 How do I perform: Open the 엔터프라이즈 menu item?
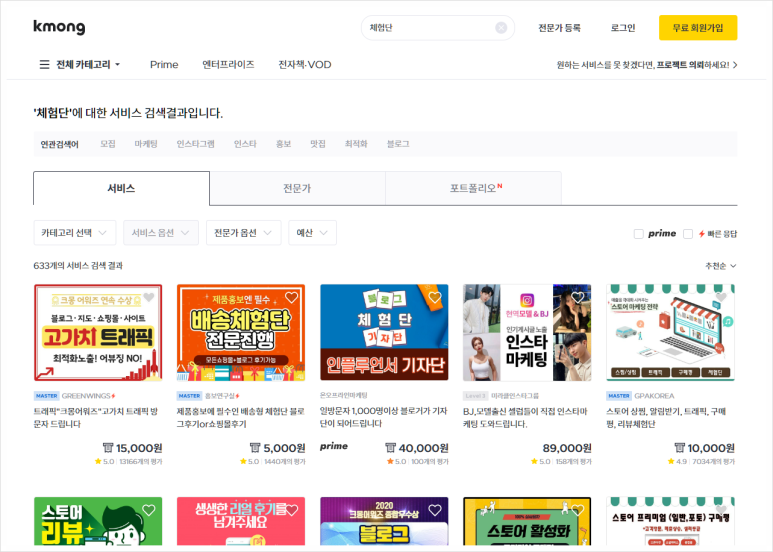[228, 65]
